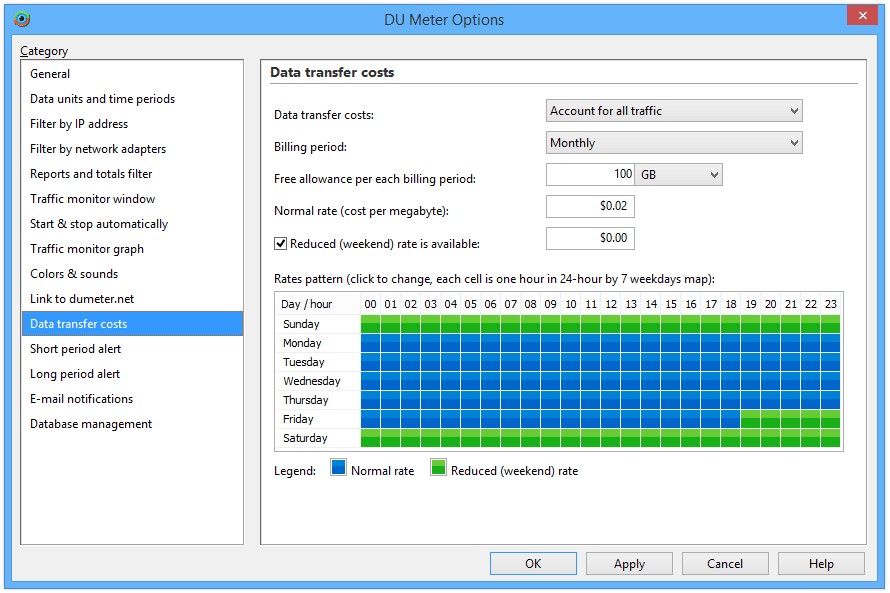Click the blue Normal rate legend swatch
Viewport: 890px width, 593px height.
pos(338,468)
